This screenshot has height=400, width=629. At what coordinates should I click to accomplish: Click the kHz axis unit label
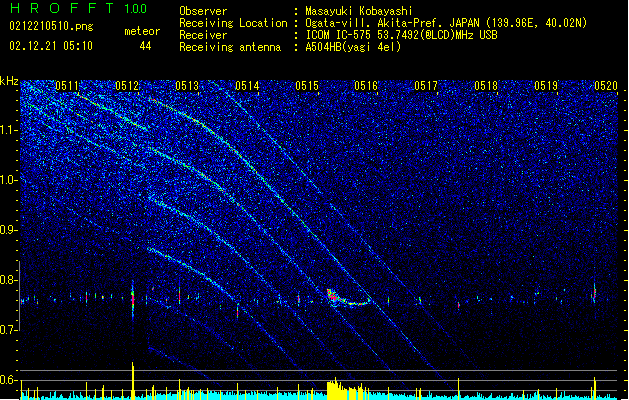(x=9, y=81)
